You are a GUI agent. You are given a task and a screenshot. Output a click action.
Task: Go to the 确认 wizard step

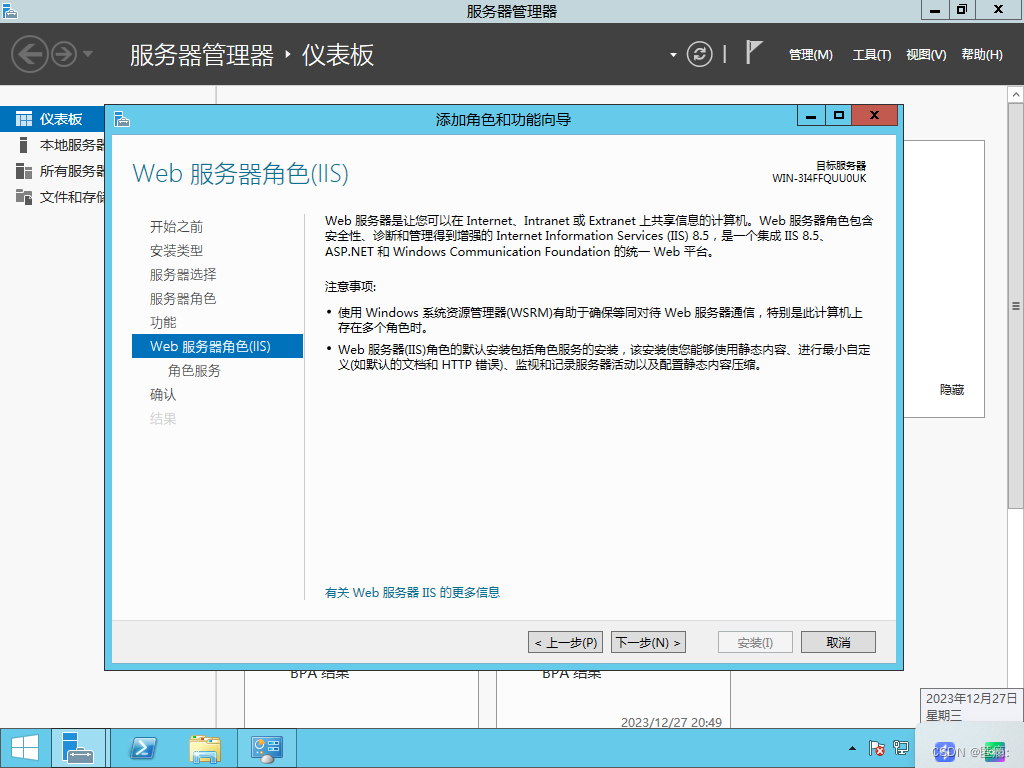pyautogui.click(x=163, y=394)
